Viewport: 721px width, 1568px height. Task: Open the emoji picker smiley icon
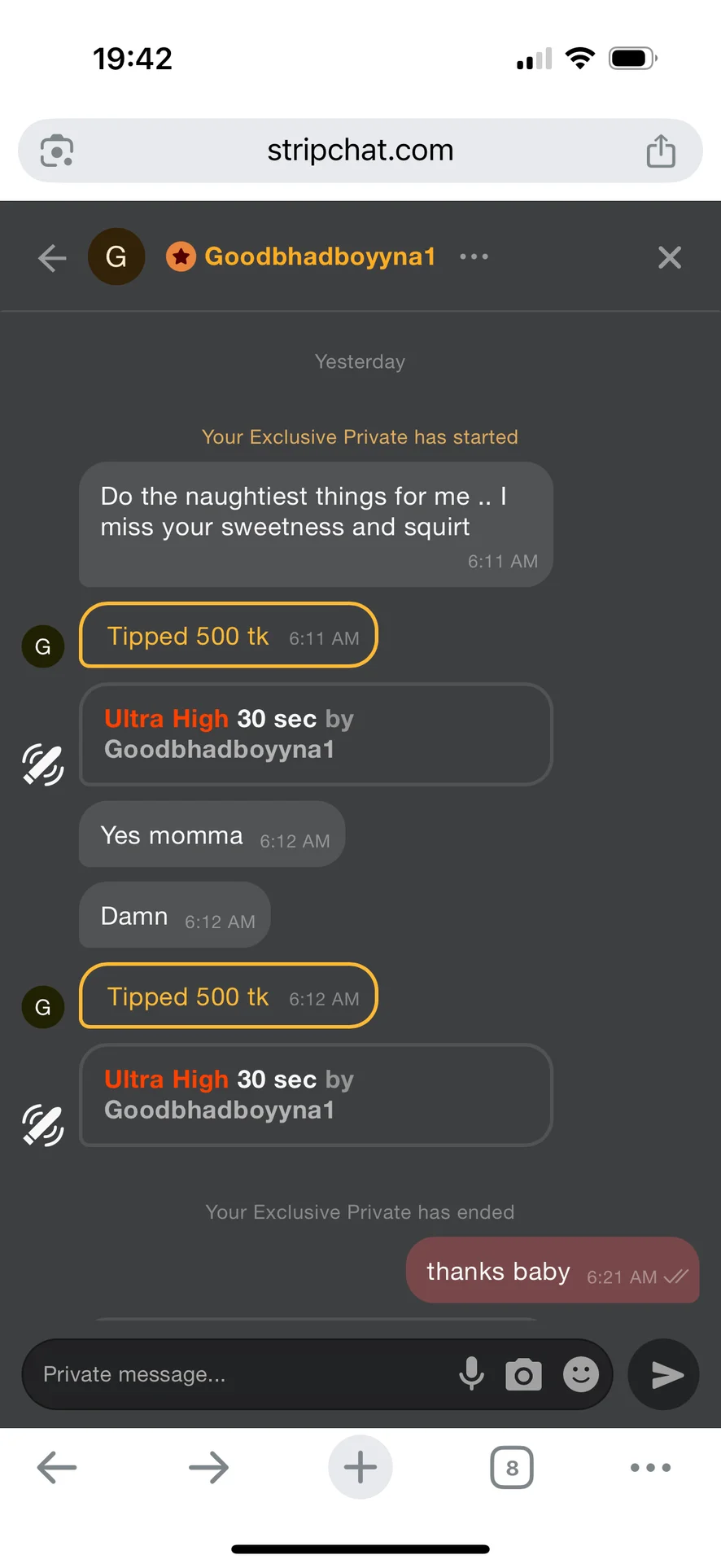[581, 1374]
